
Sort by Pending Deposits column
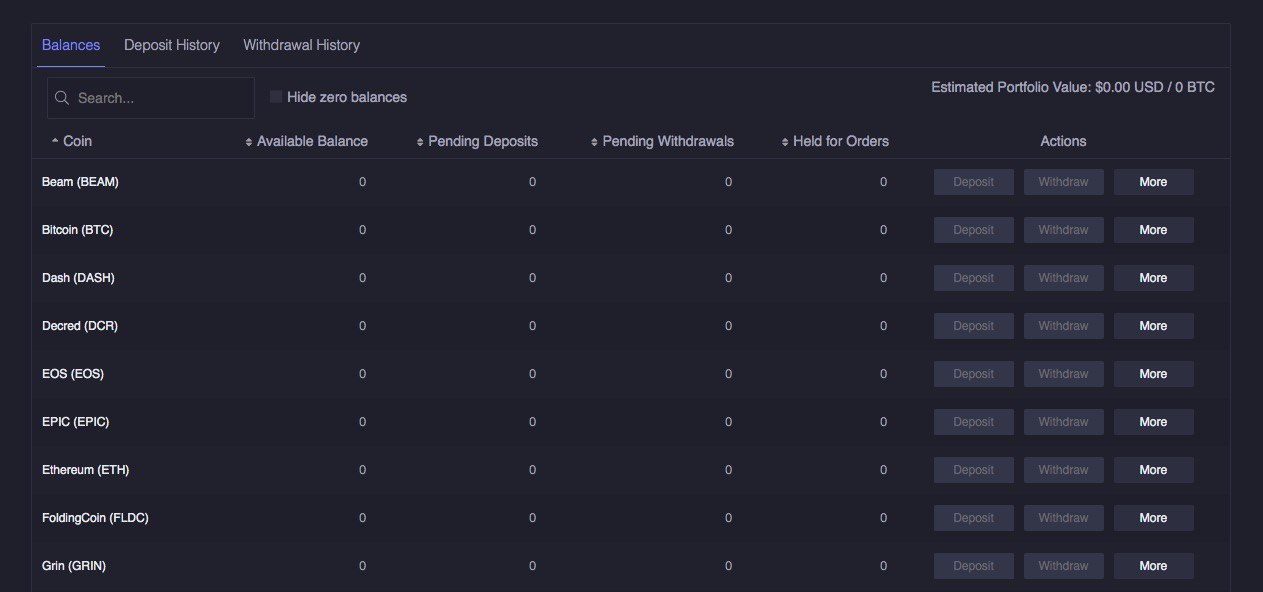tap(477, 141)
